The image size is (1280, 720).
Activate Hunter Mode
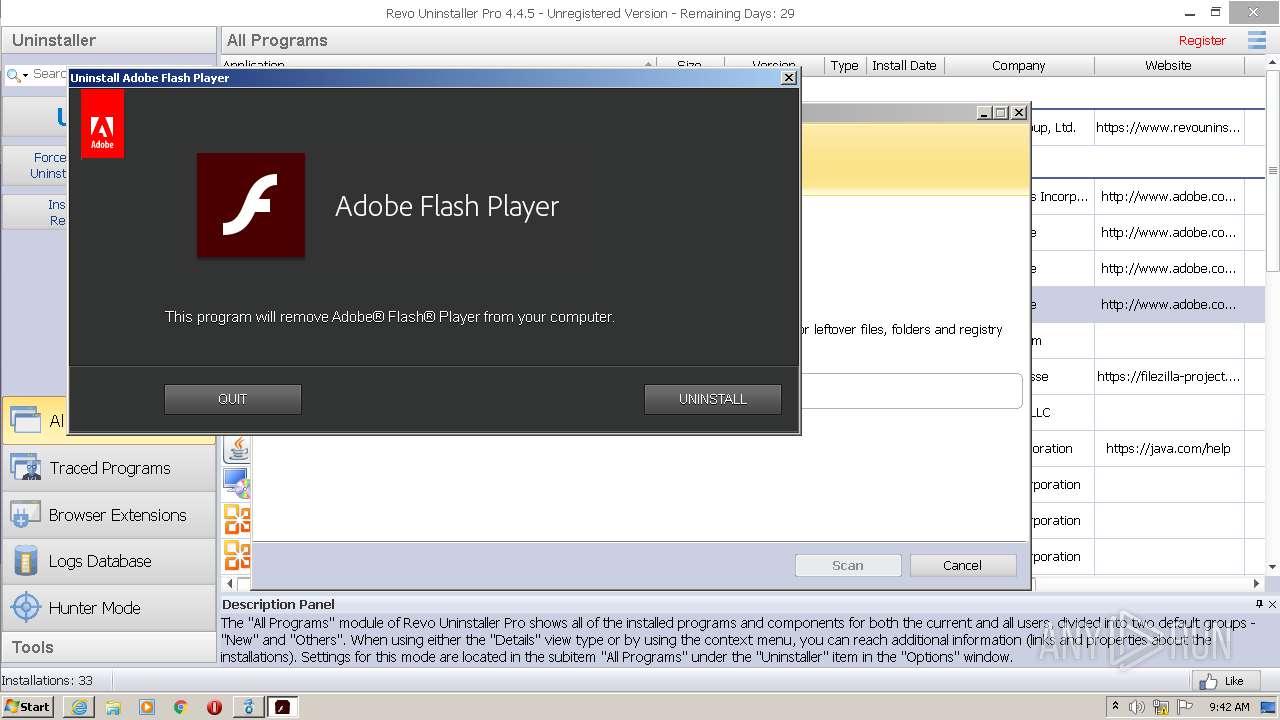pos(109,608)
